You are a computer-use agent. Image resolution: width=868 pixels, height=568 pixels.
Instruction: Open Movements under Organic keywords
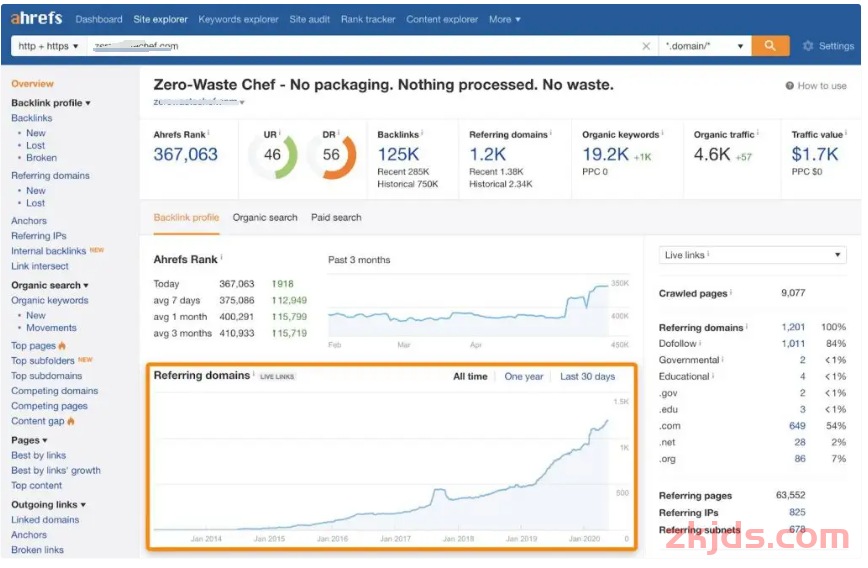51,329
